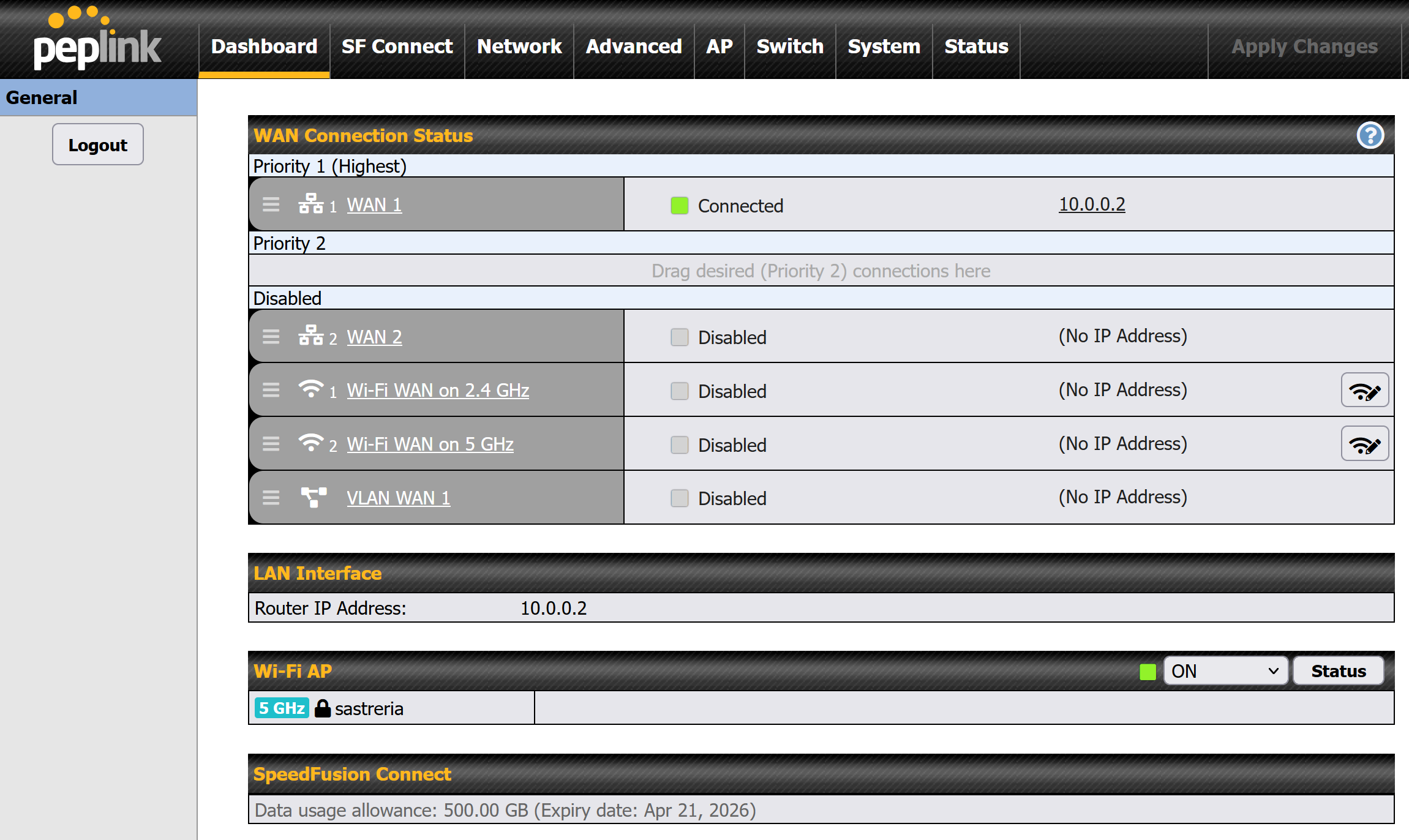Open the WAN 2 connection link
This screenshot has height=840, width=1409.
pos(375,337)
